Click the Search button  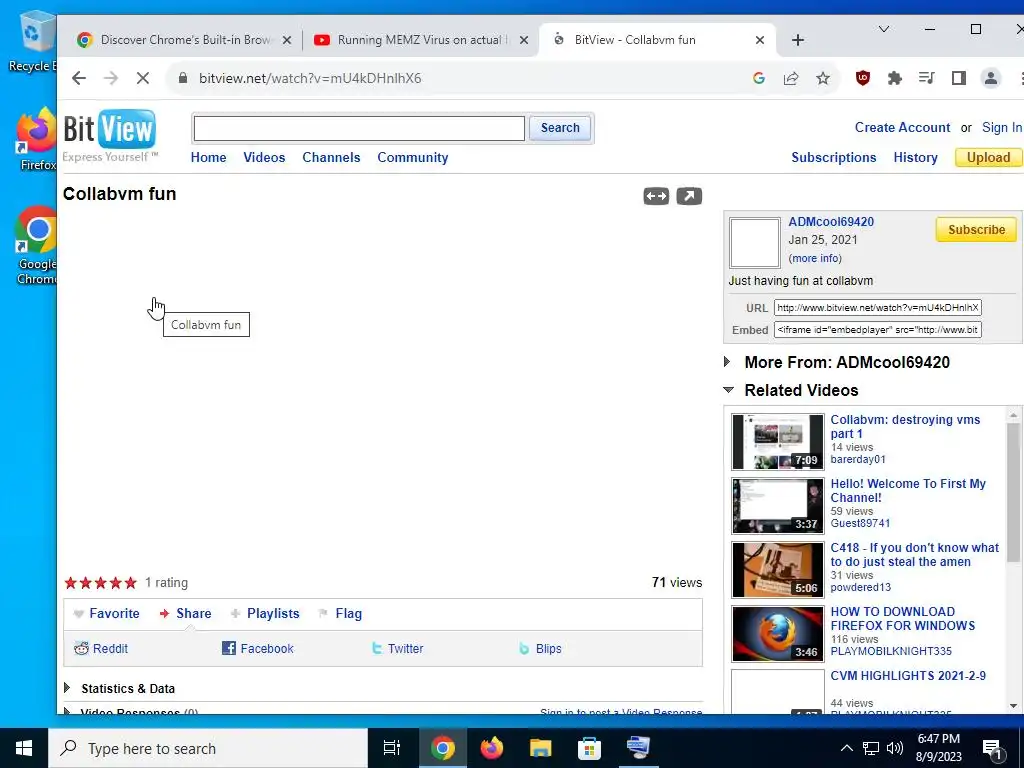pos(560,128)
